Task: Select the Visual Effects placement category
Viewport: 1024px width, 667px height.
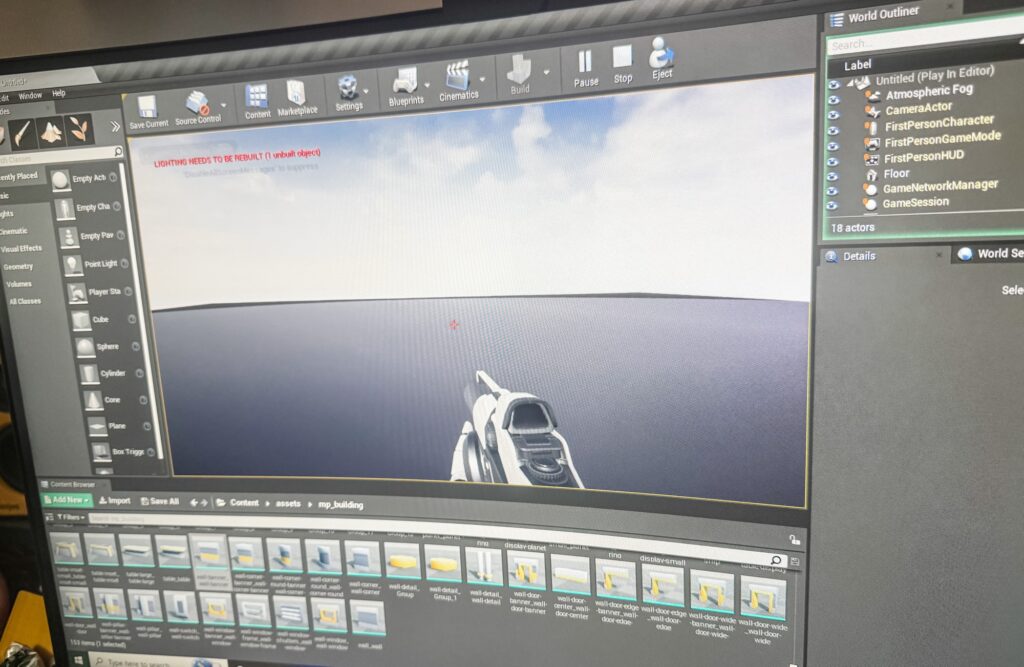Action: (x=21, y=249)
